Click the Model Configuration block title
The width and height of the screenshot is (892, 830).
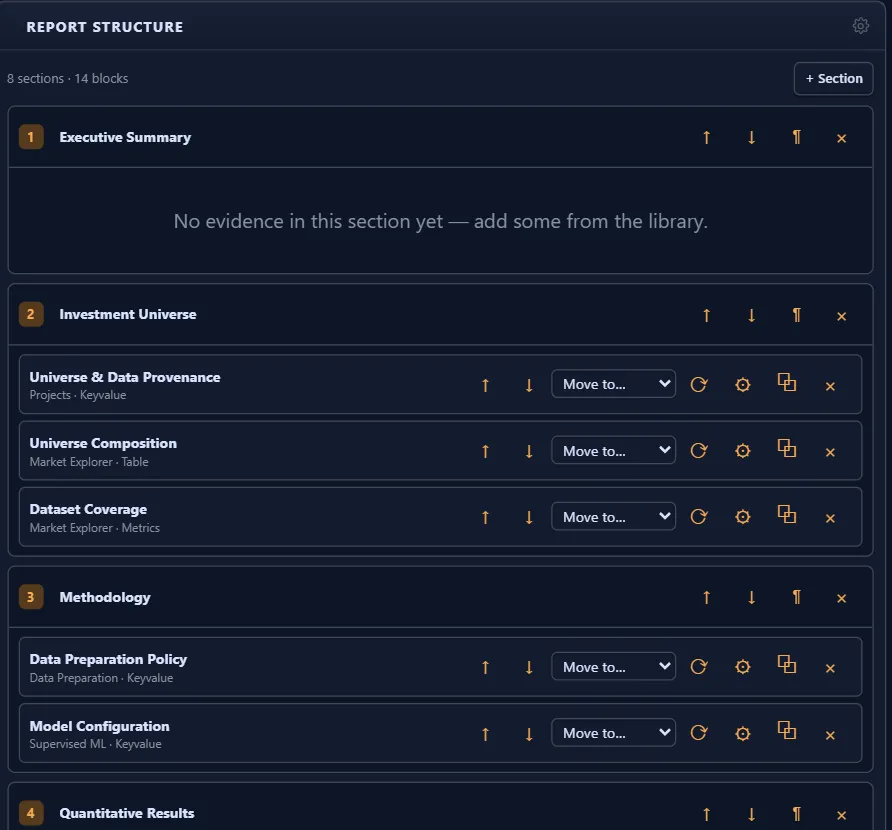[x=100, y=726]
